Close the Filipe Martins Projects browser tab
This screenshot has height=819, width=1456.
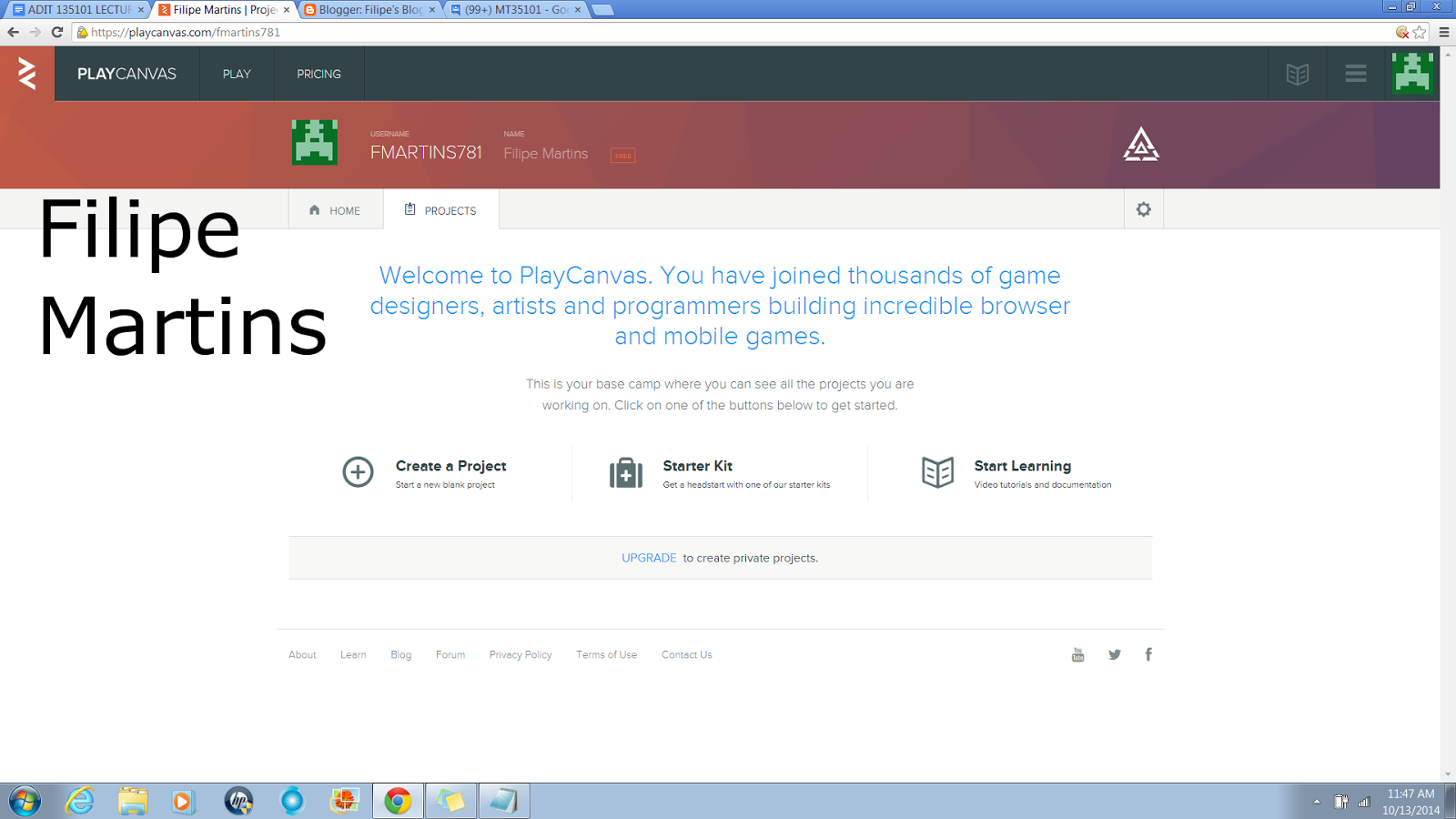pos(287,10)
